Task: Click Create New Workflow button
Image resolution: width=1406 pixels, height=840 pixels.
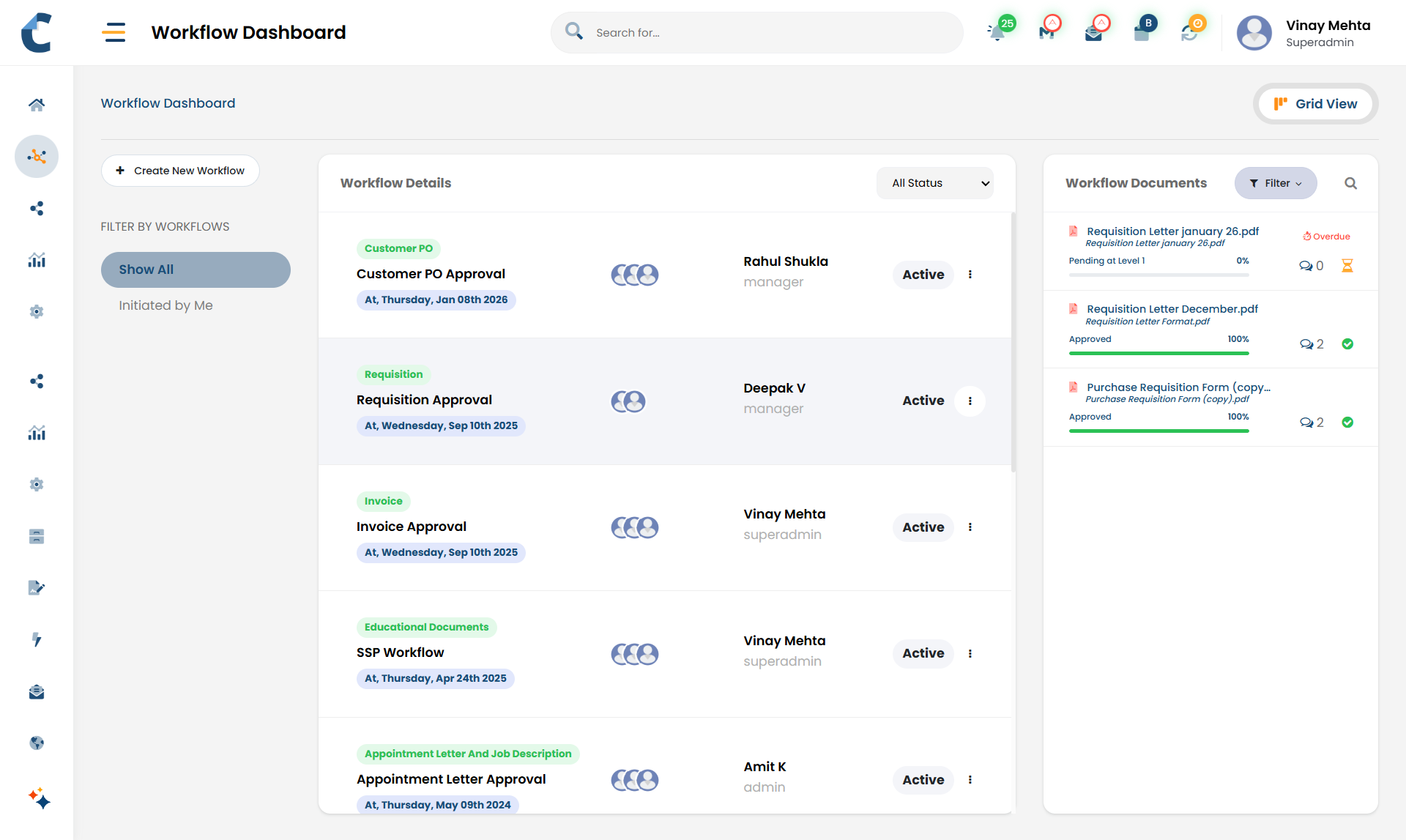Action: (x=180, y=171)
